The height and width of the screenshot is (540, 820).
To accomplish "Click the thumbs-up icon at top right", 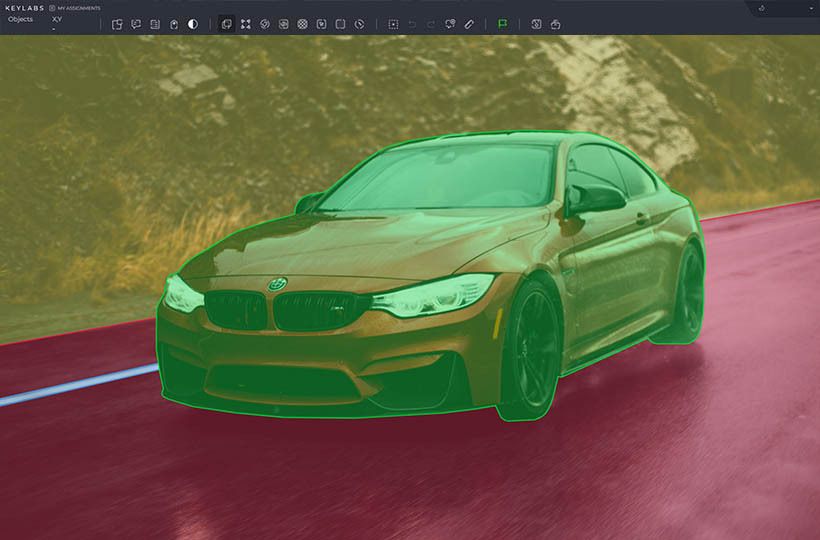I will tap(762, 8).
